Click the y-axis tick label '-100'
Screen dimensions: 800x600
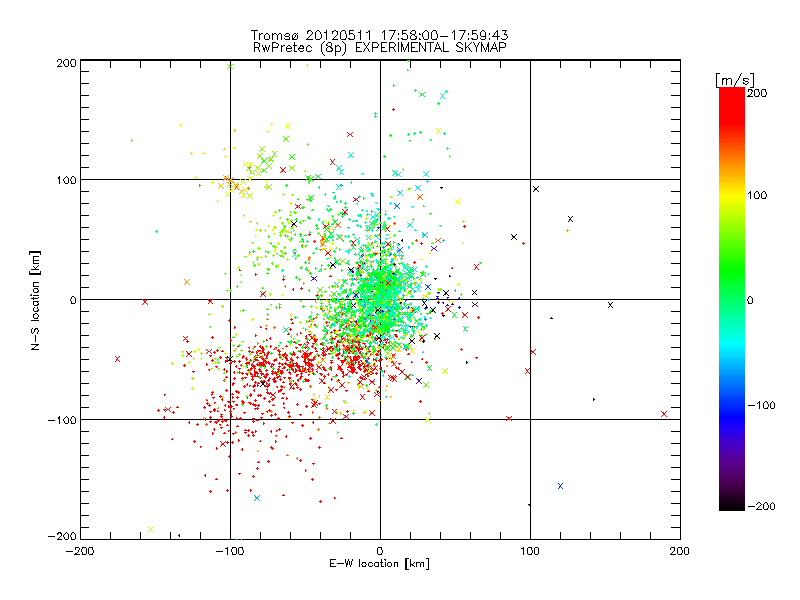(x=62, y=420)
